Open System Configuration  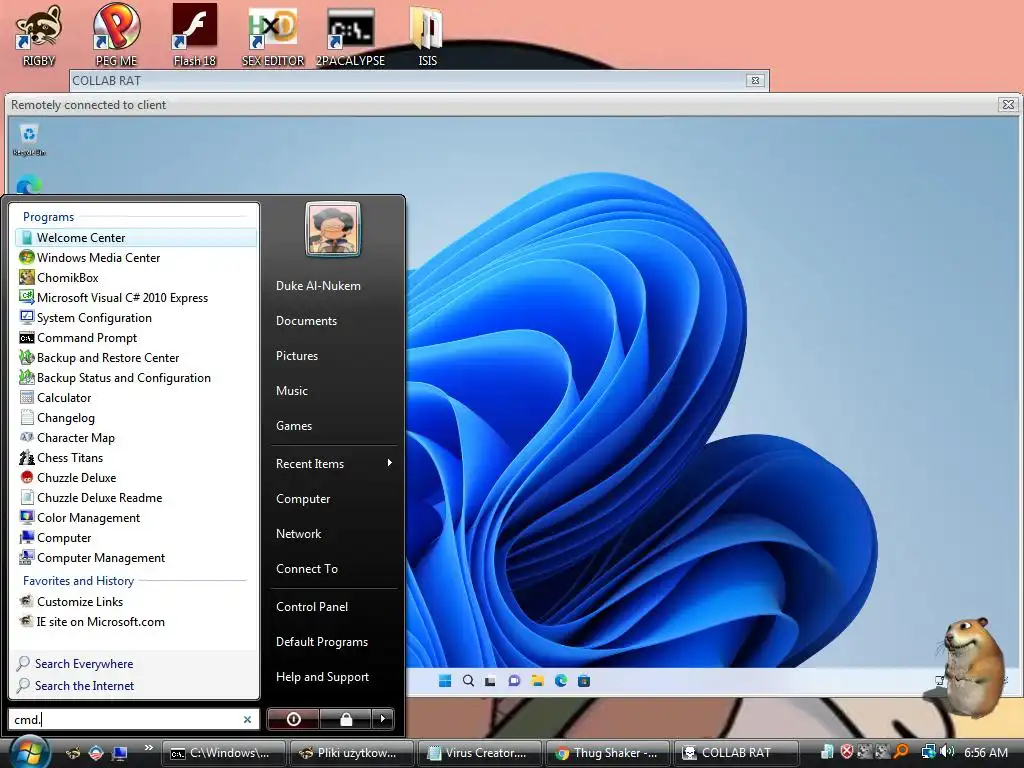(136, 318)
